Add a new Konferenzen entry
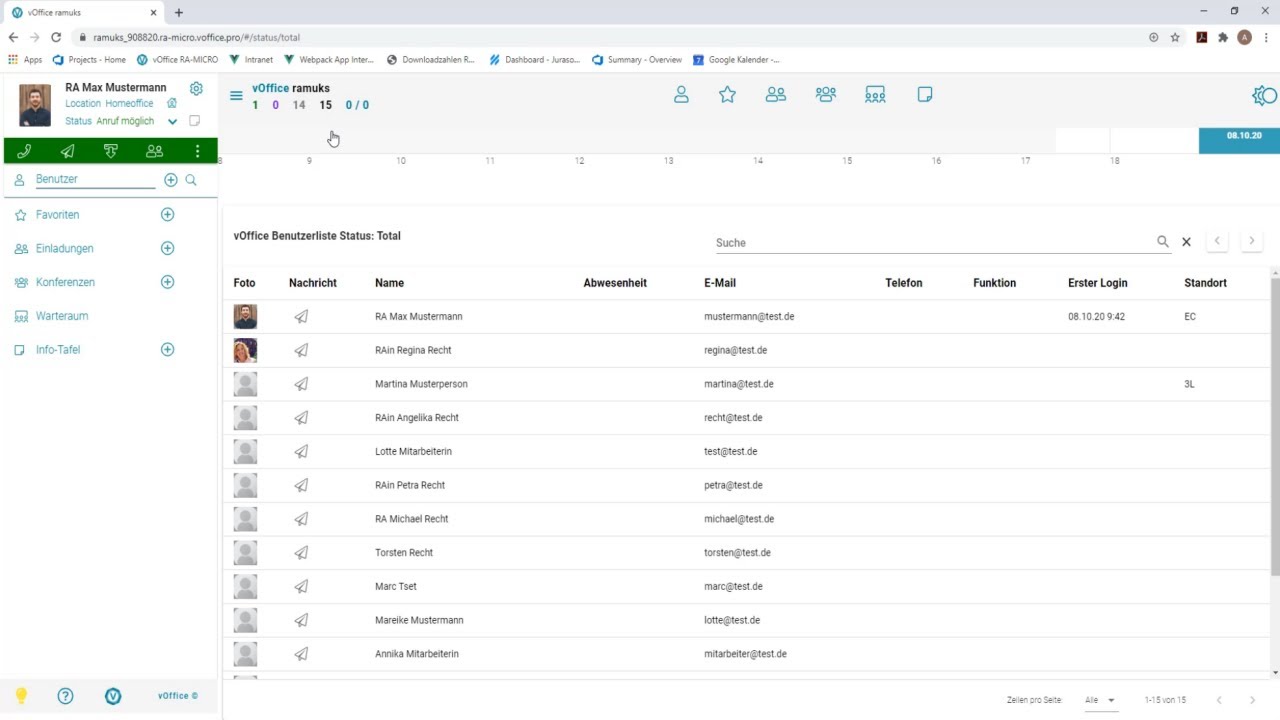This screenshot has height=720, width=1280. (167, 282)
